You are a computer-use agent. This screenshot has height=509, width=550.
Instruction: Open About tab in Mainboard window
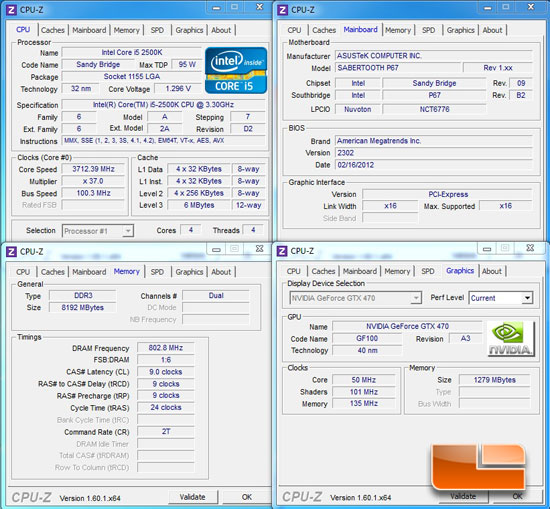click(492, 30)
